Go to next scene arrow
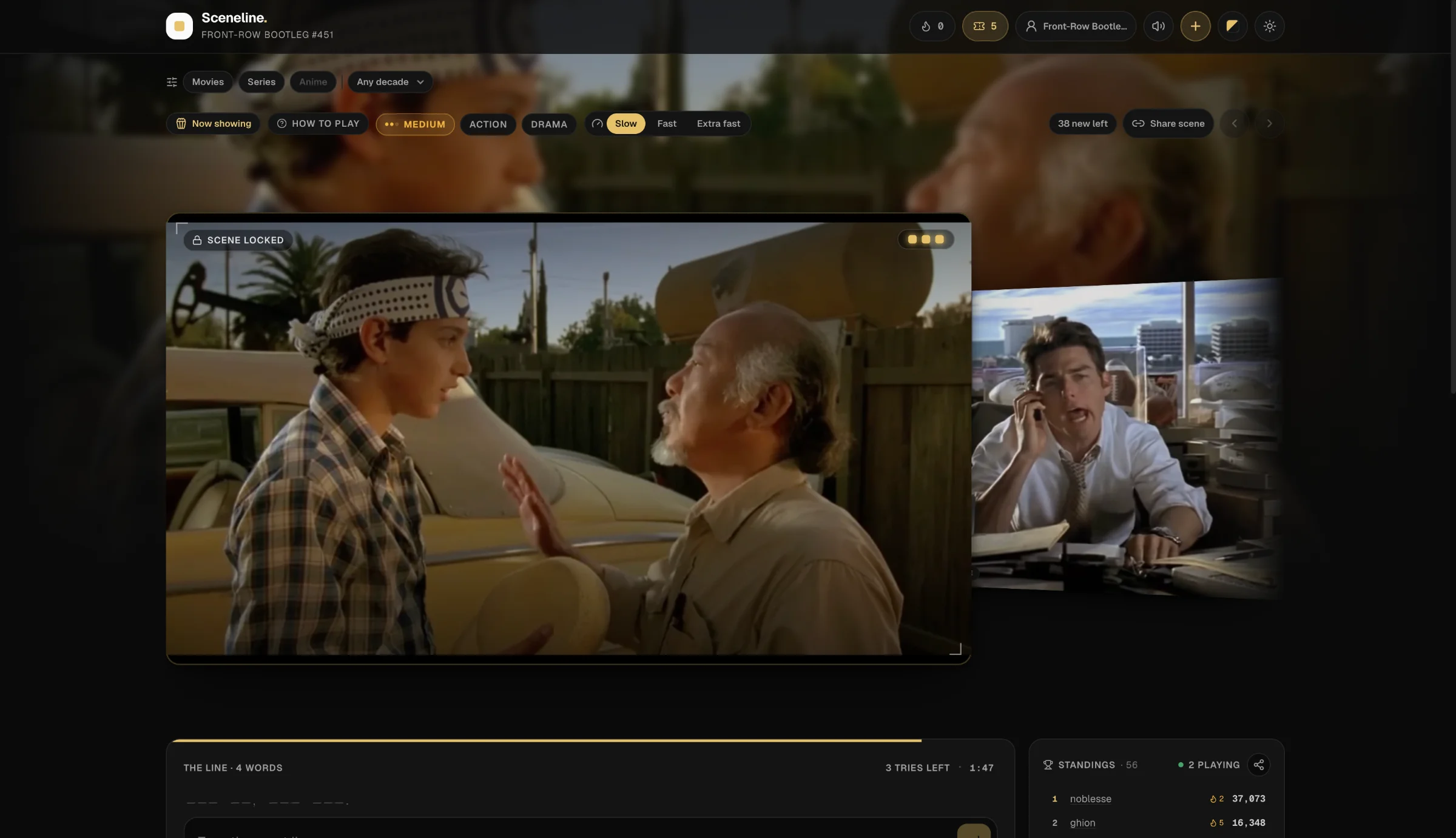This screenshot has height=838, width=1456. [1269, 124]
